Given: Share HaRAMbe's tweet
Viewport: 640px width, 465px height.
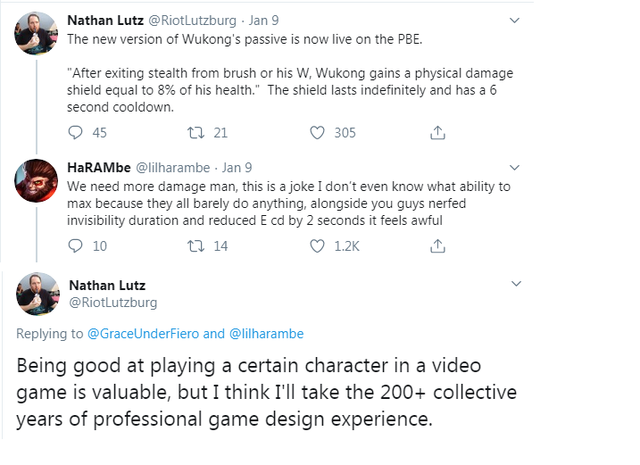Looking at the screenshot, I should (x=437, y=246).
